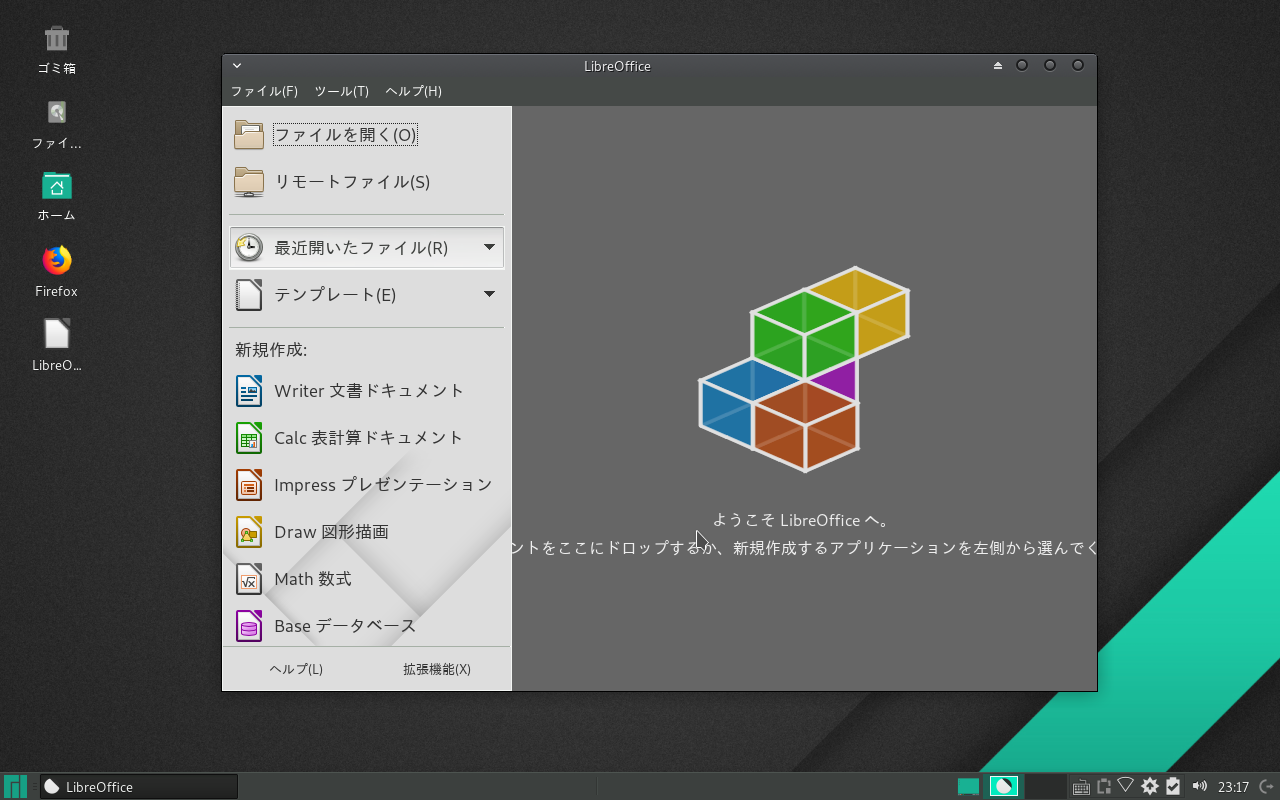Click the keyboard tray icon
Viewport: 1280px width, 800px height.
coord(1081,787)
